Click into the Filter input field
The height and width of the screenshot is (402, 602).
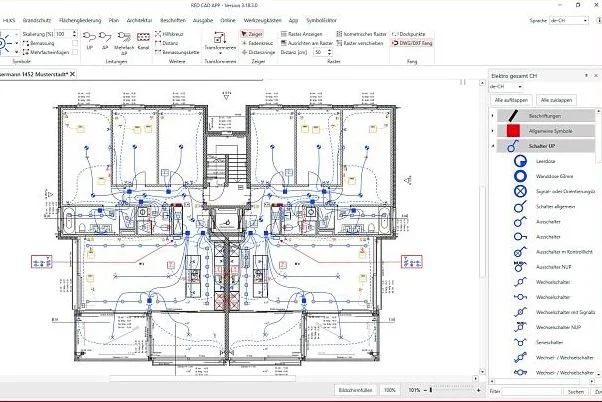(531, 392)
